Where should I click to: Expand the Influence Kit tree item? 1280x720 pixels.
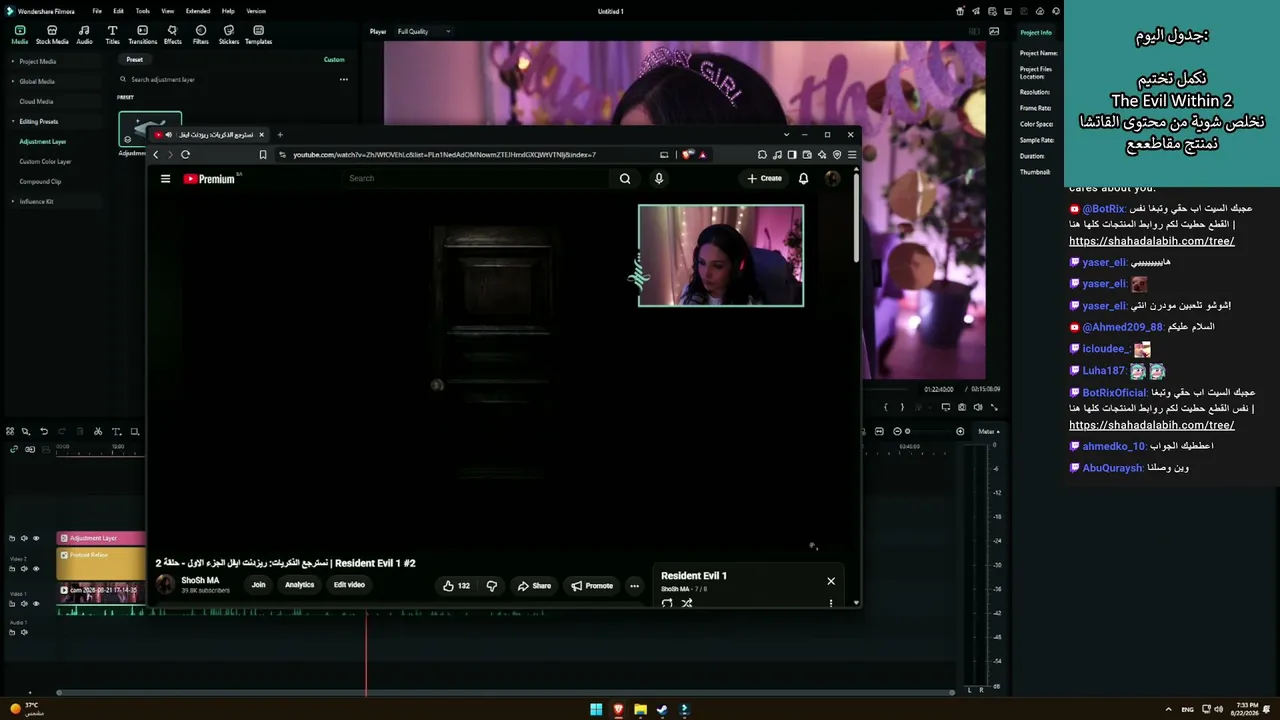coord(13,201)
